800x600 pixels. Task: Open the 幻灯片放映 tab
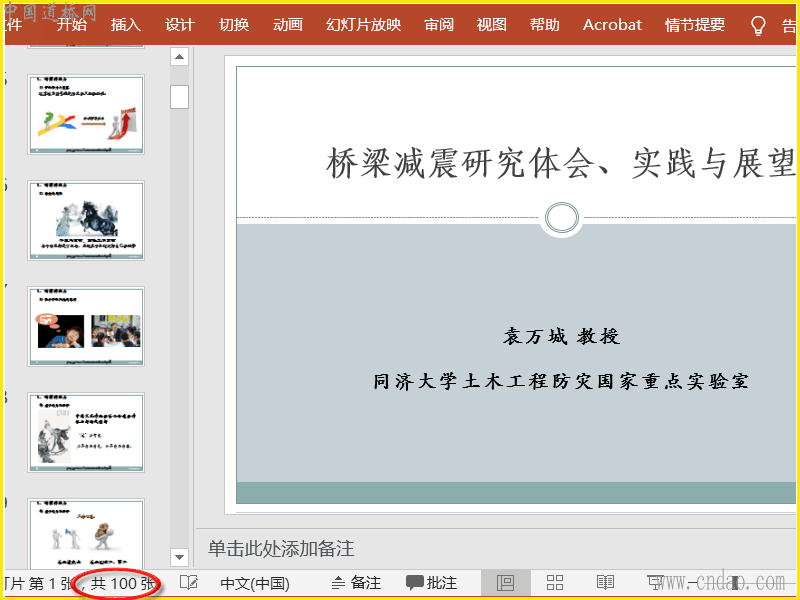tap(363, 24)
